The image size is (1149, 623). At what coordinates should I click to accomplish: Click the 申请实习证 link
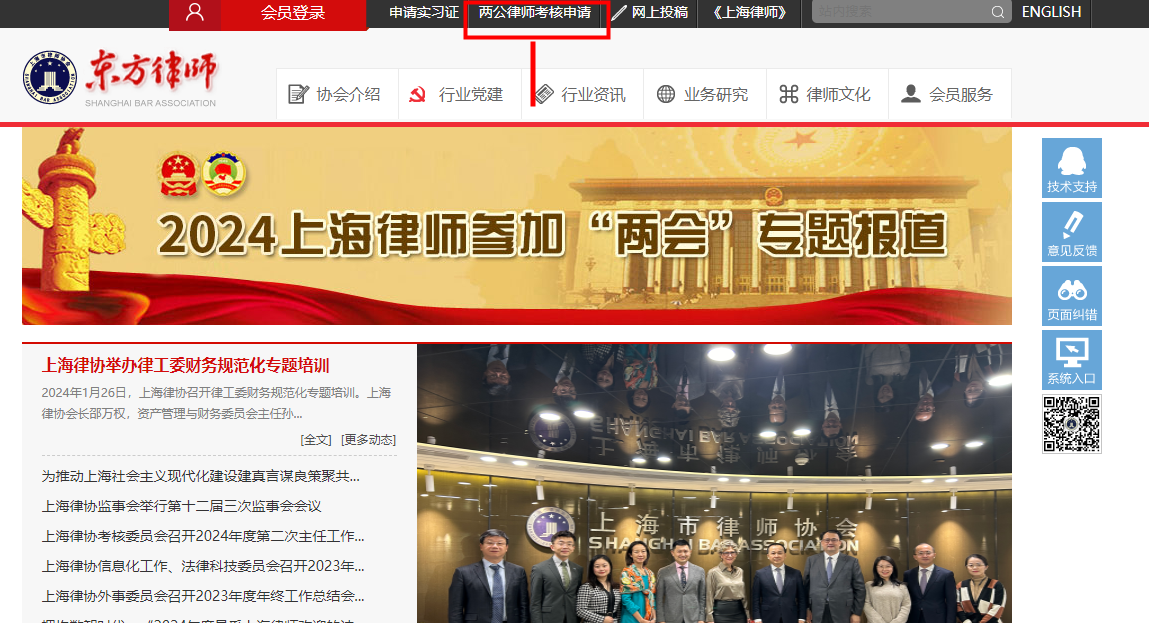[x=423, y=13]
